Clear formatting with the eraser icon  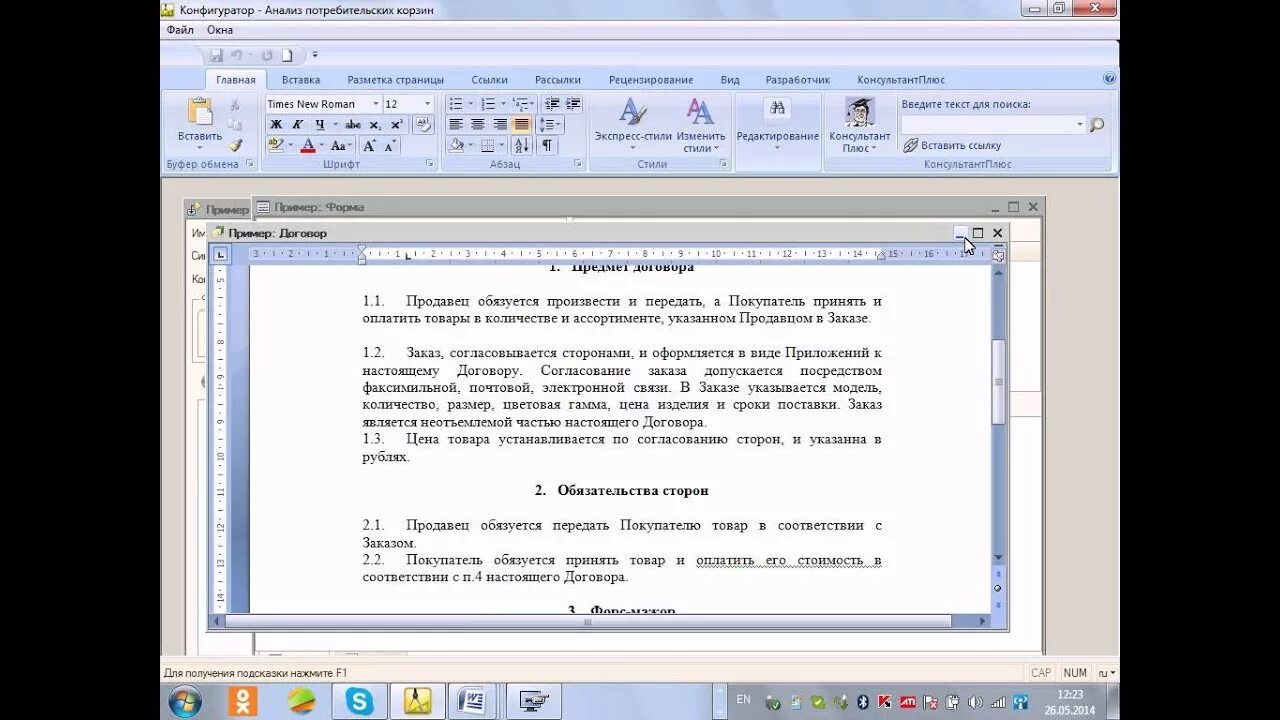[x=423, y=125]
